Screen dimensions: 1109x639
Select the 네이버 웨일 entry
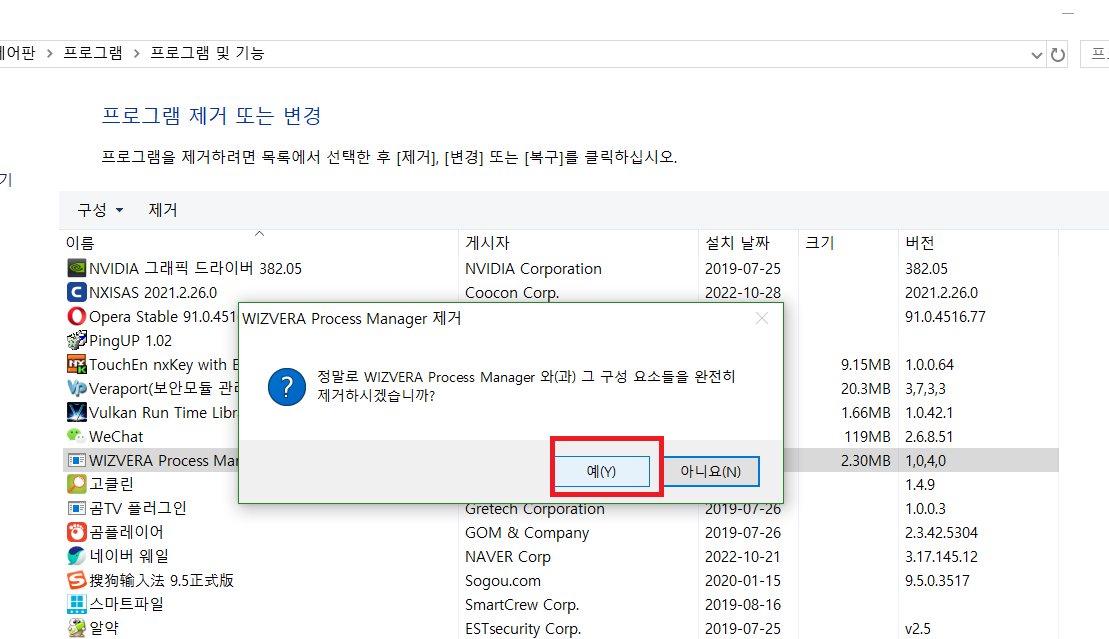point(129,556)
